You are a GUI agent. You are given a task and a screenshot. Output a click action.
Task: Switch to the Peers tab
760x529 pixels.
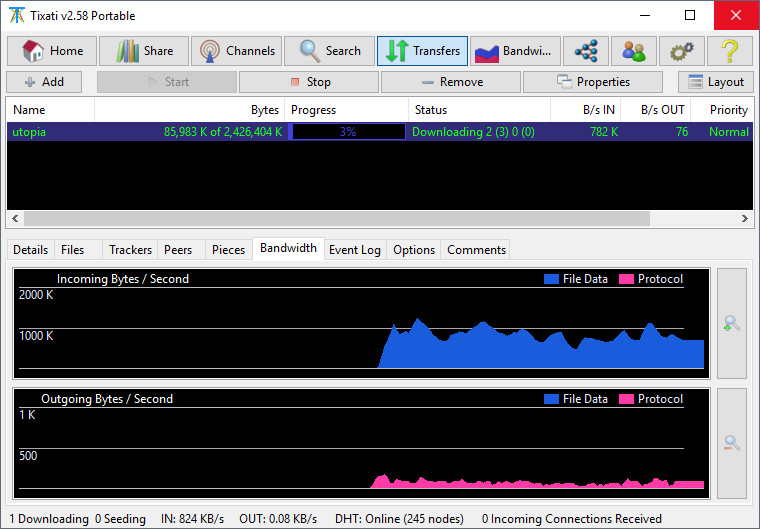click(x=178, y=249)
